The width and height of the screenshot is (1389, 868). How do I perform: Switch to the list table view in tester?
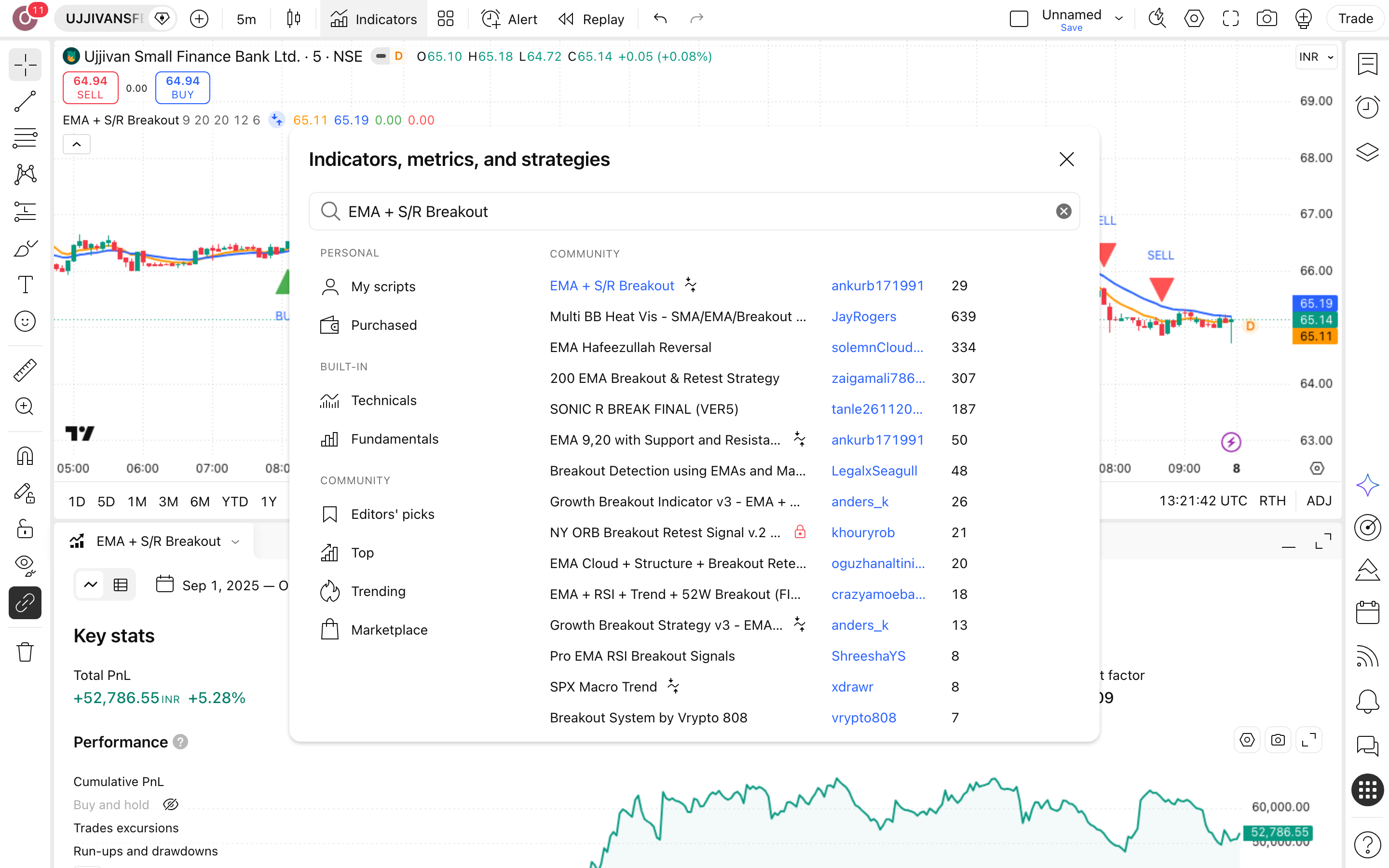121,585
